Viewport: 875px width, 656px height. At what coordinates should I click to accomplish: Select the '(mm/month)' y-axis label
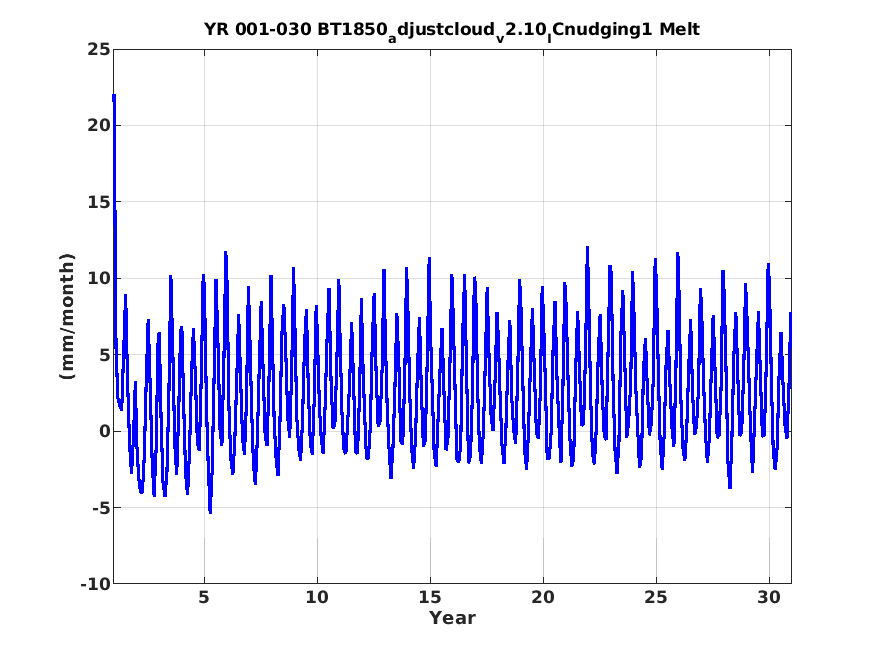67,316
